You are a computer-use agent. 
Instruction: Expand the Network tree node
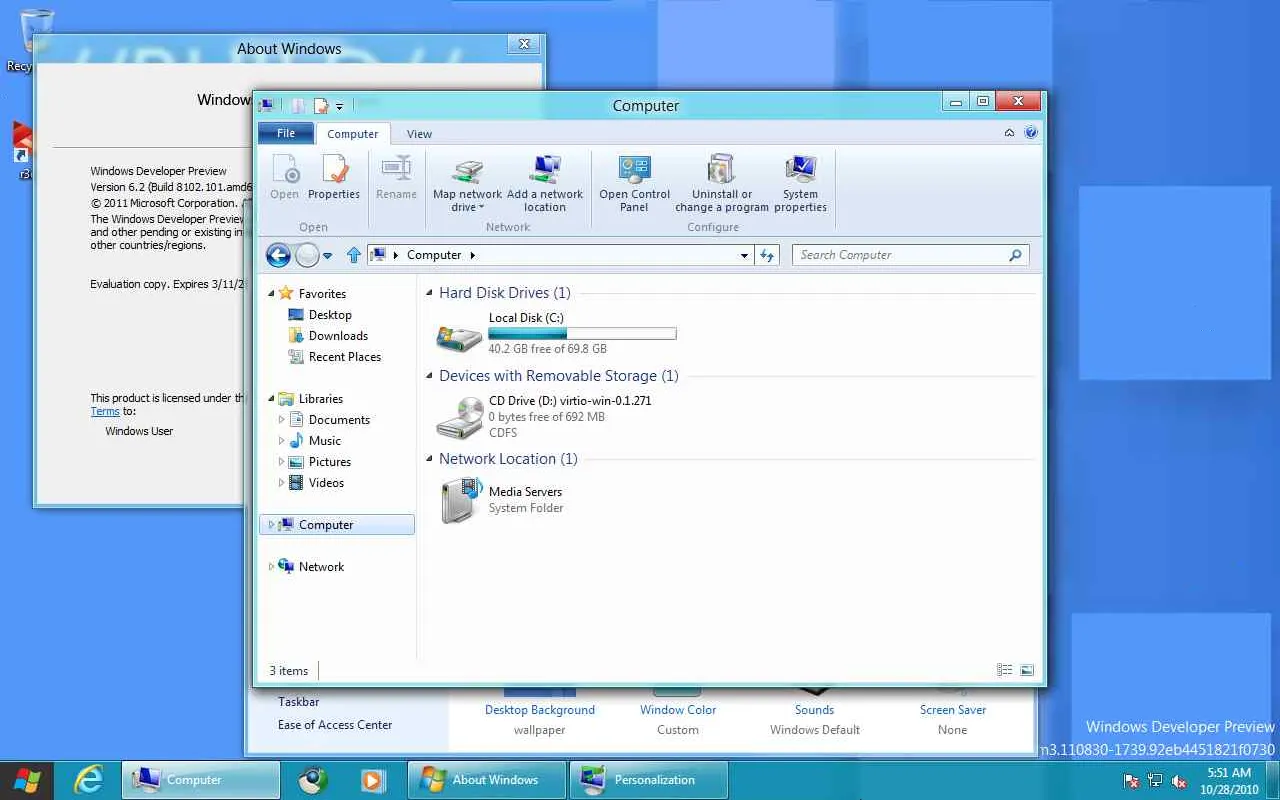tap(270, 567)
